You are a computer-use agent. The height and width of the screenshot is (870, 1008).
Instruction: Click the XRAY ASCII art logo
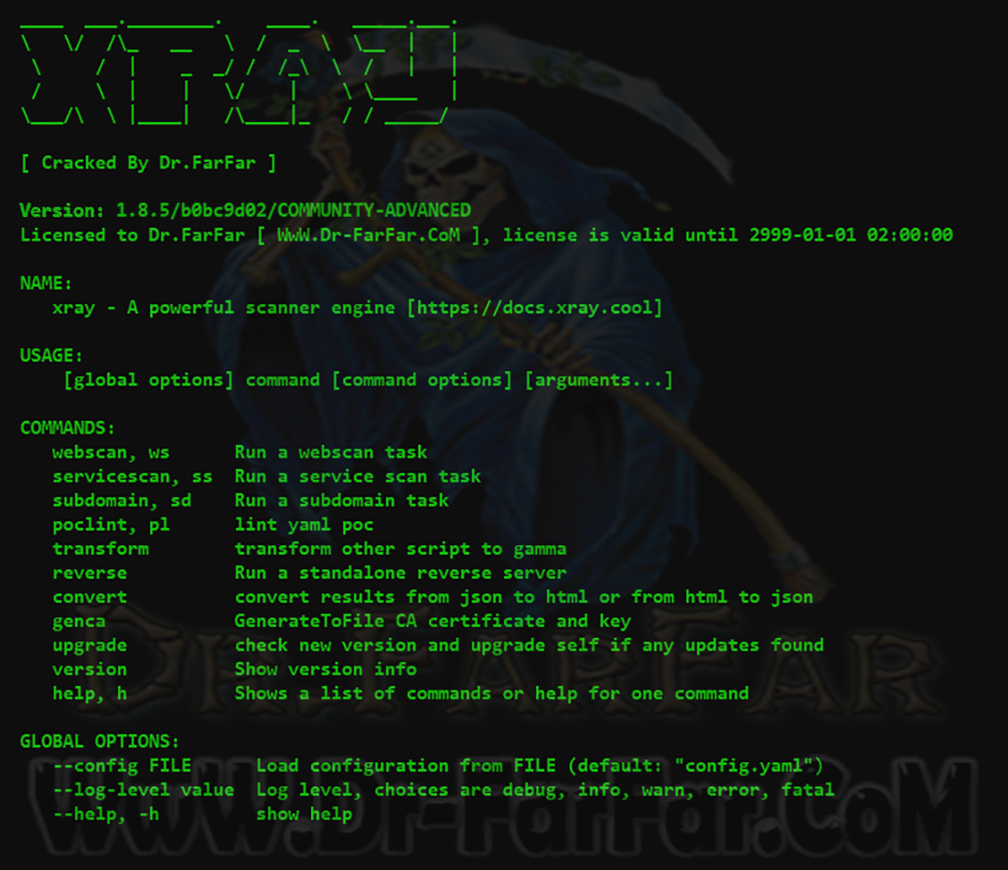(239, 71)
